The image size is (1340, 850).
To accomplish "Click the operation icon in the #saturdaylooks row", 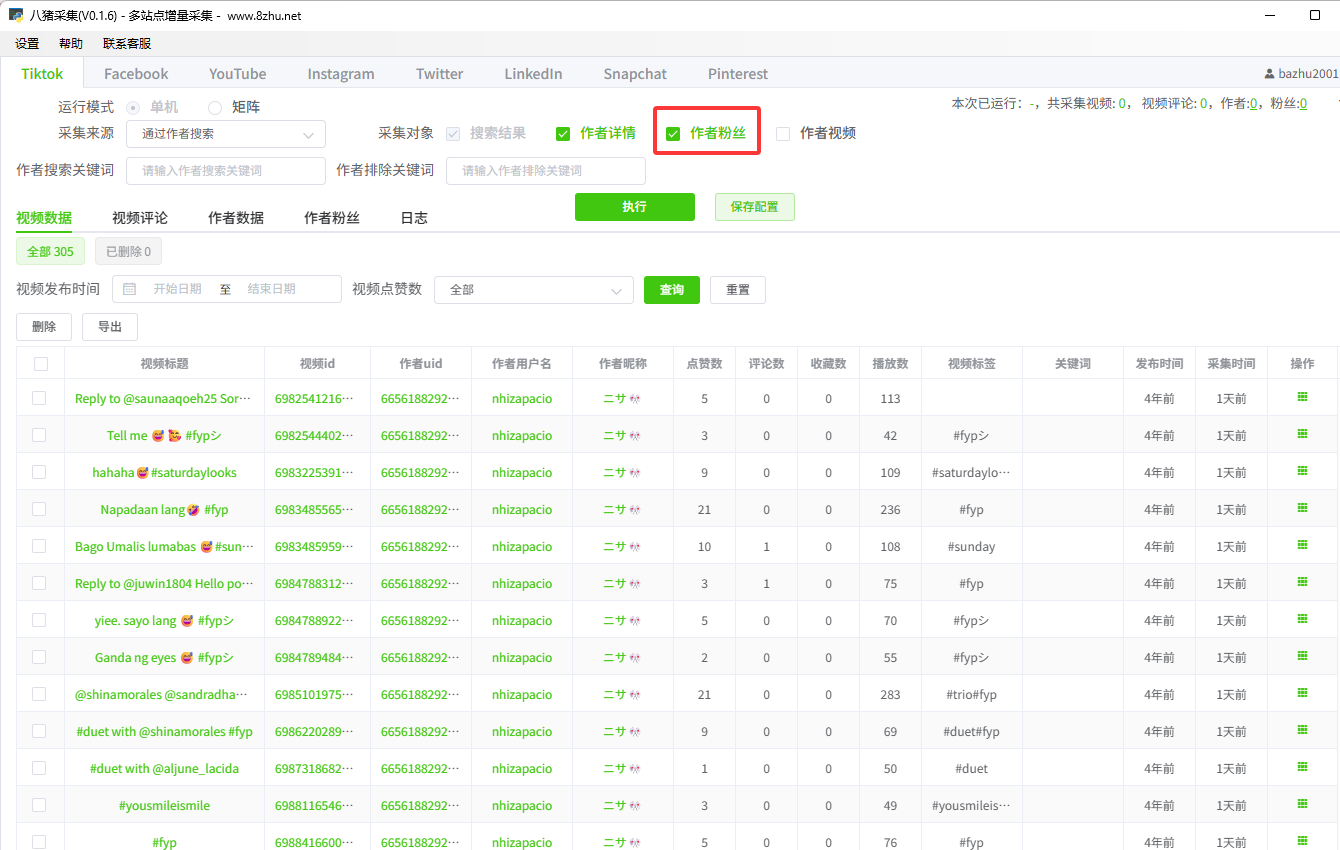I will (x=1302, y=471).
